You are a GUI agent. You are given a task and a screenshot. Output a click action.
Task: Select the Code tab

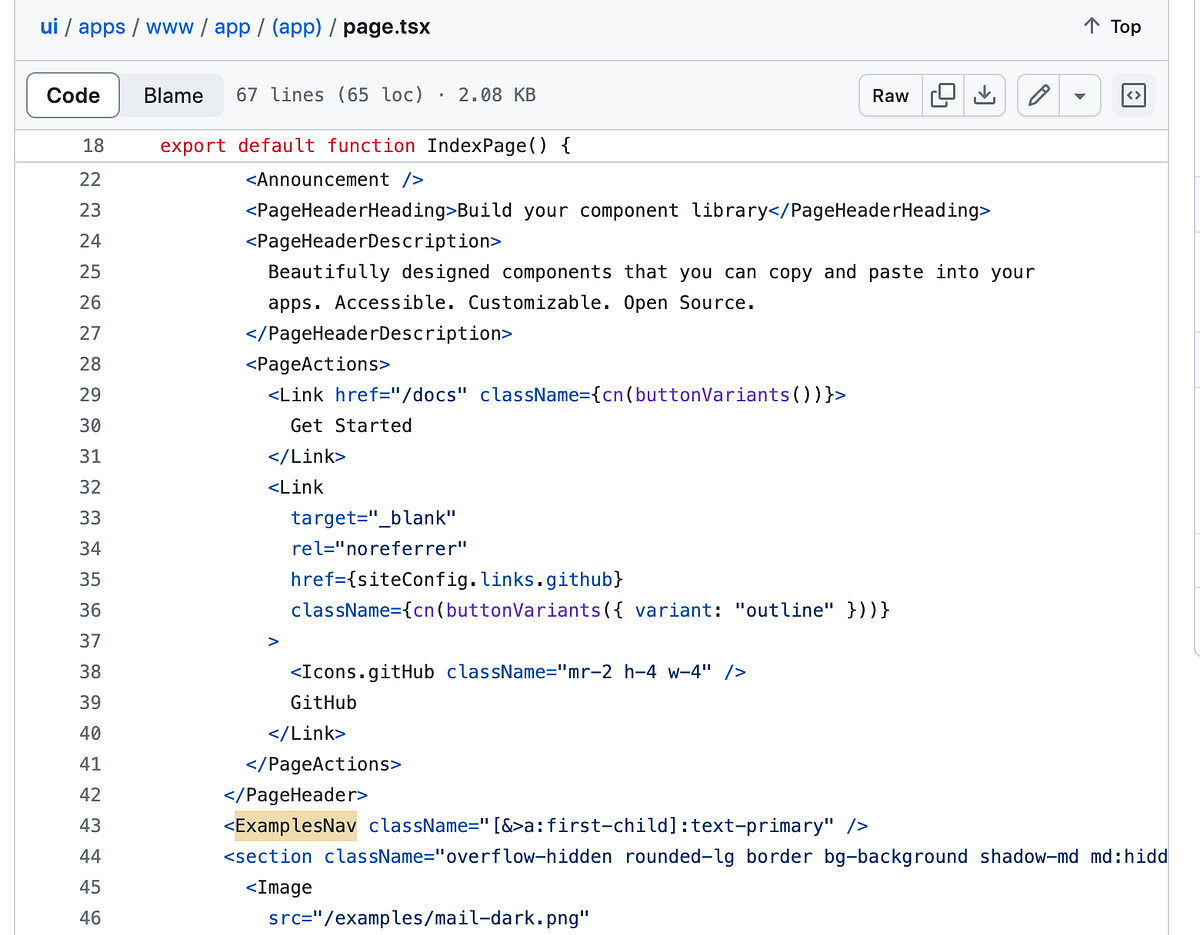(72, 95)
